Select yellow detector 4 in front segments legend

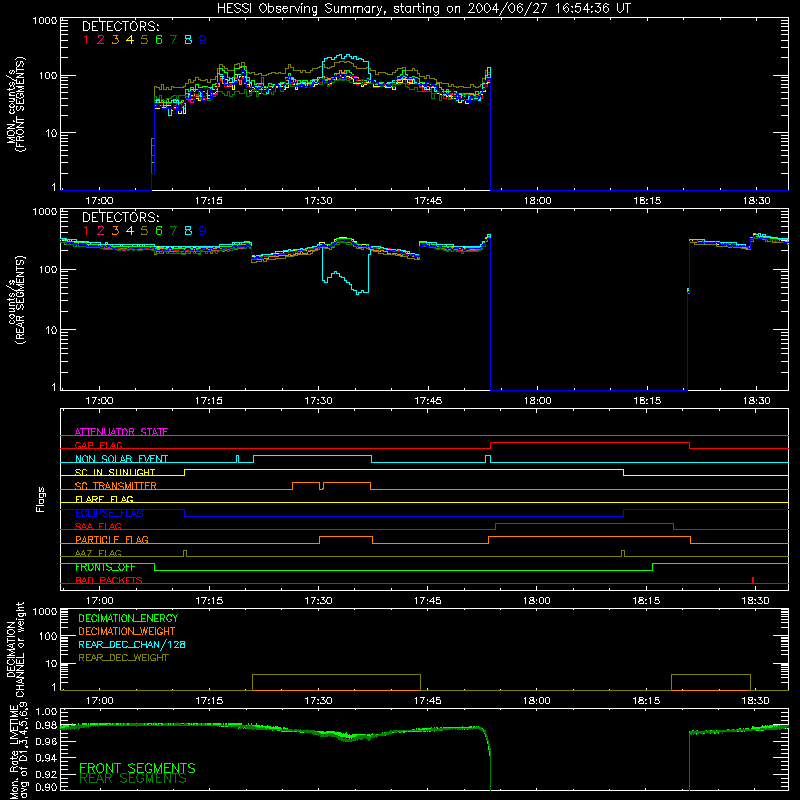tap(130, 40)
